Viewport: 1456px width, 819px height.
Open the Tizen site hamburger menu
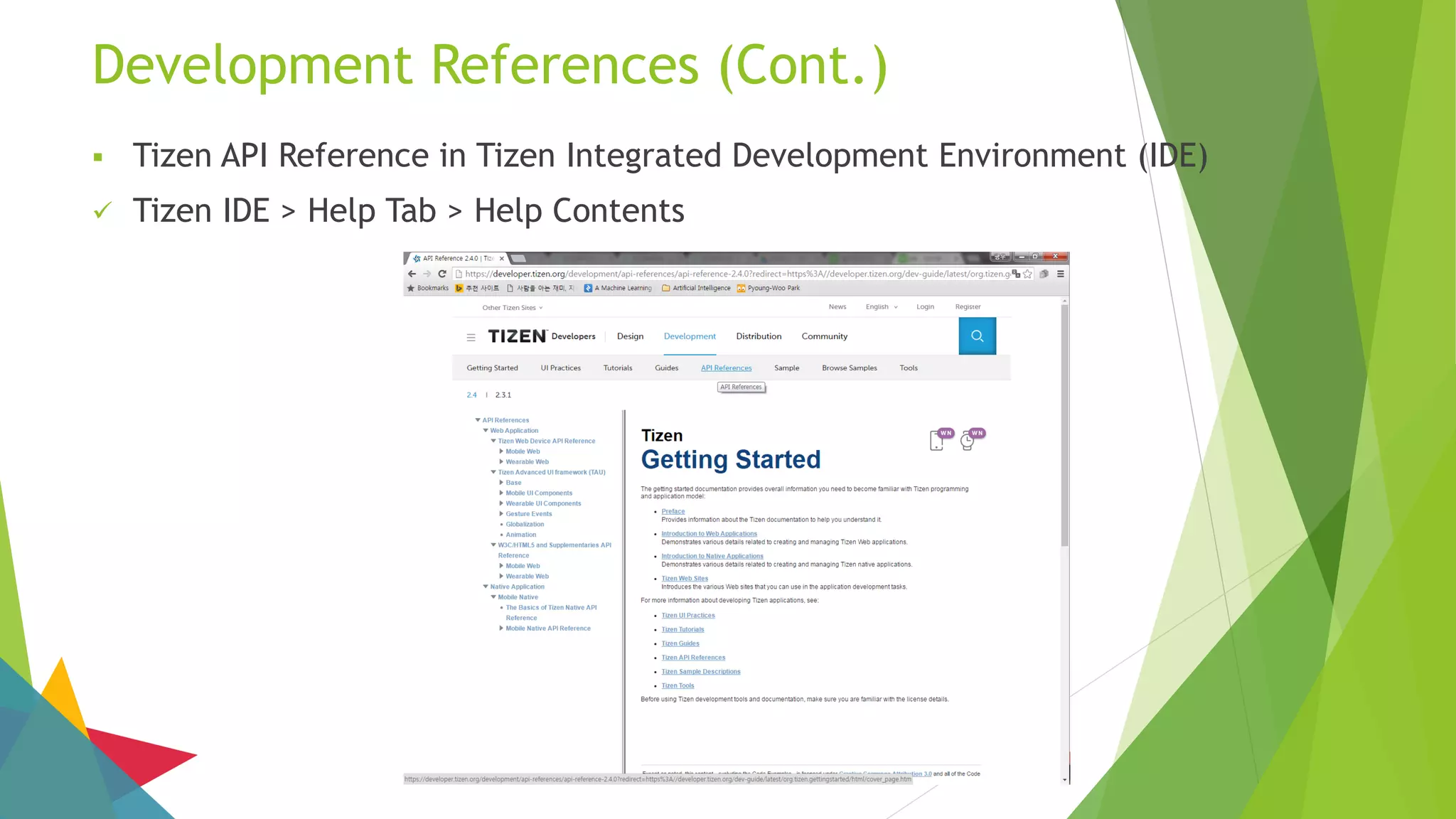471,337
